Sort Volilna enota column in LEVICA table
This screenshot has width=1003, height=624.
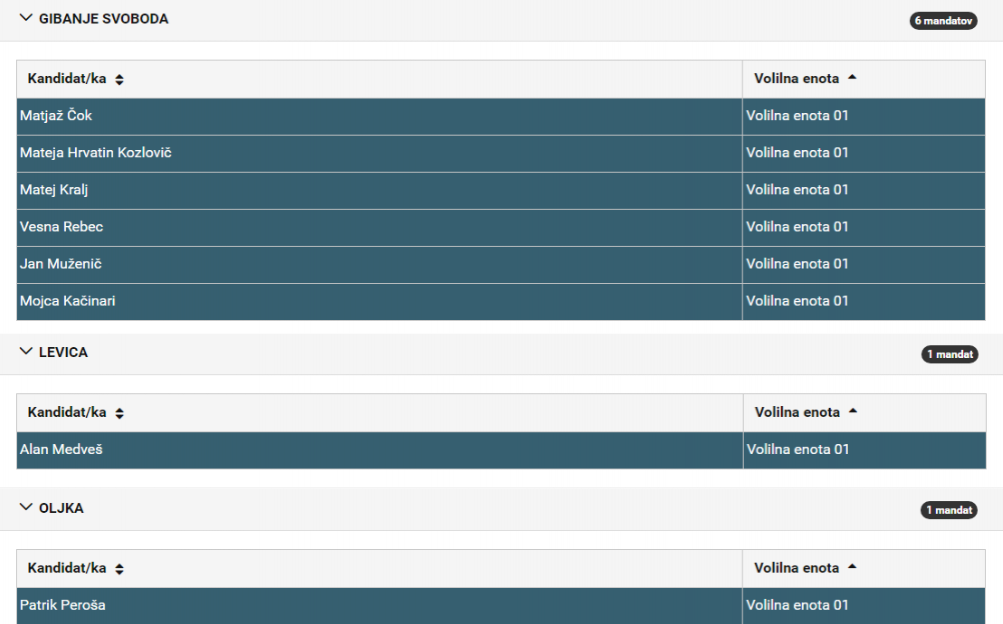click(x=853, y=412)
